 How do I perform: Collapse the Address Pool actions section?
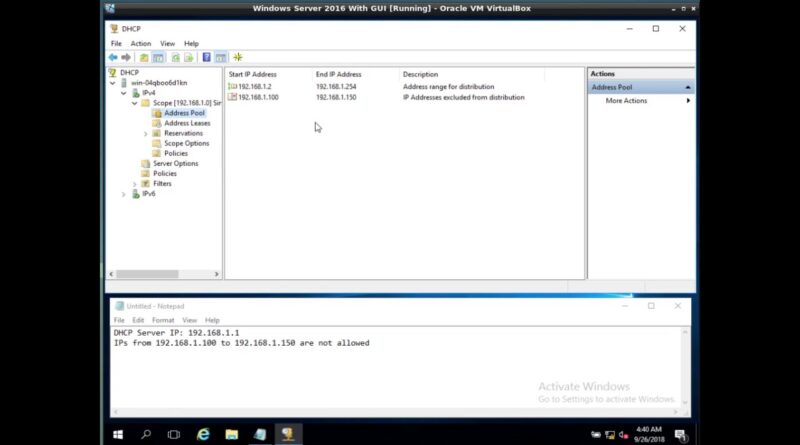point(688,87)
